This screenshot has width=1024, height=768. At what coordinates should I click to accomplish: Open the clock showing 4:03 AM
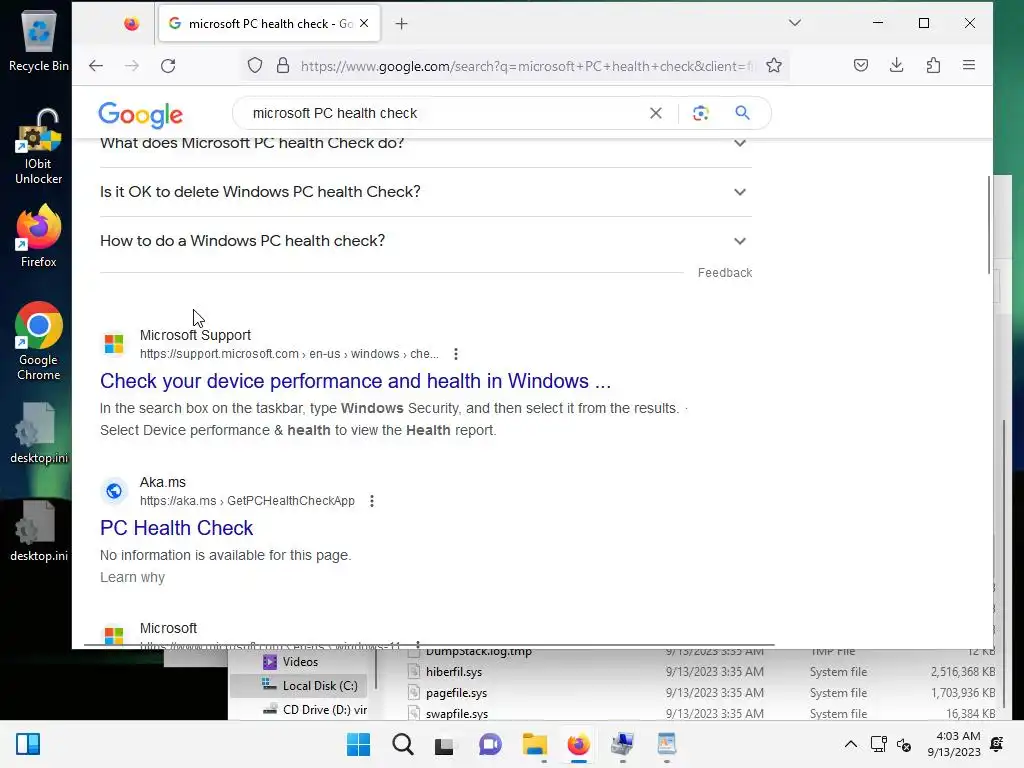954,744
